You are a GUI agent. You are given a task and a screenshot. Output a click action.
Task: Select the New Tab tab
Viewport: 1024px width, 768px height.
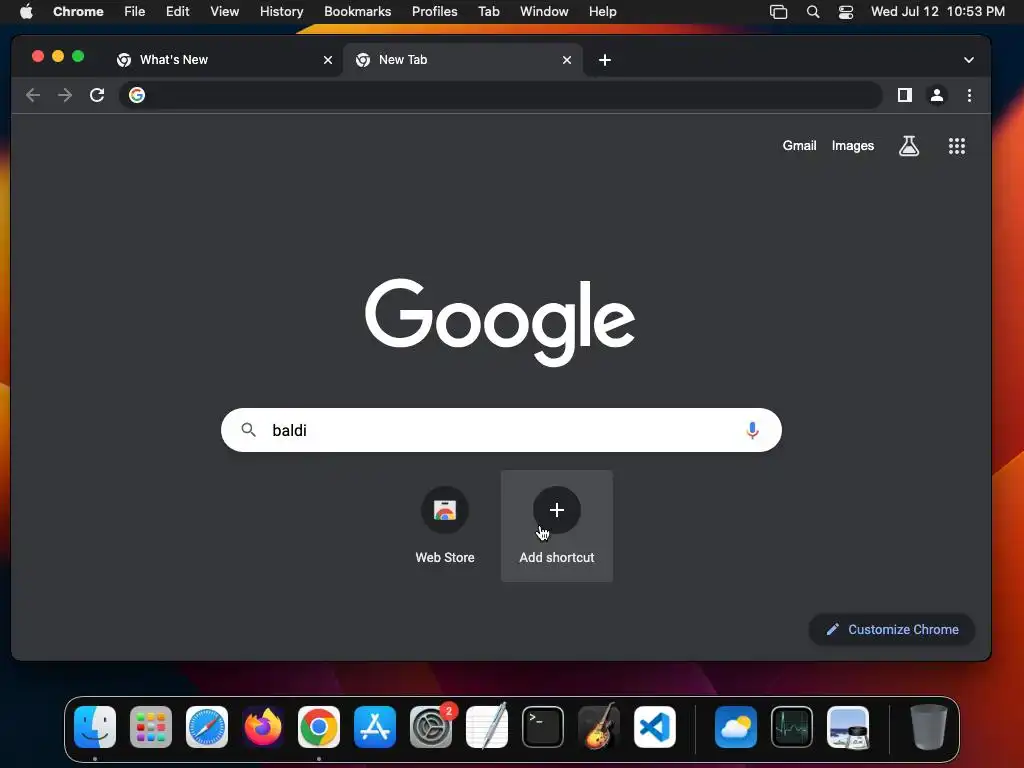[462, 60]
